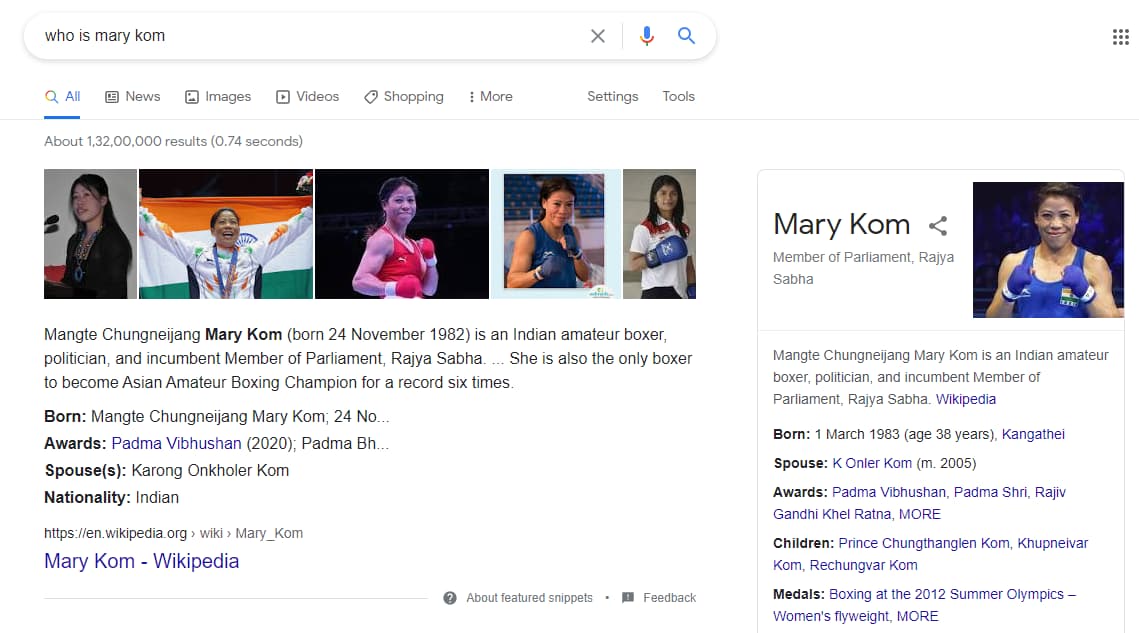1139x633 pixels.
Task: Open About featured snippets link
Action: point(530,597)
